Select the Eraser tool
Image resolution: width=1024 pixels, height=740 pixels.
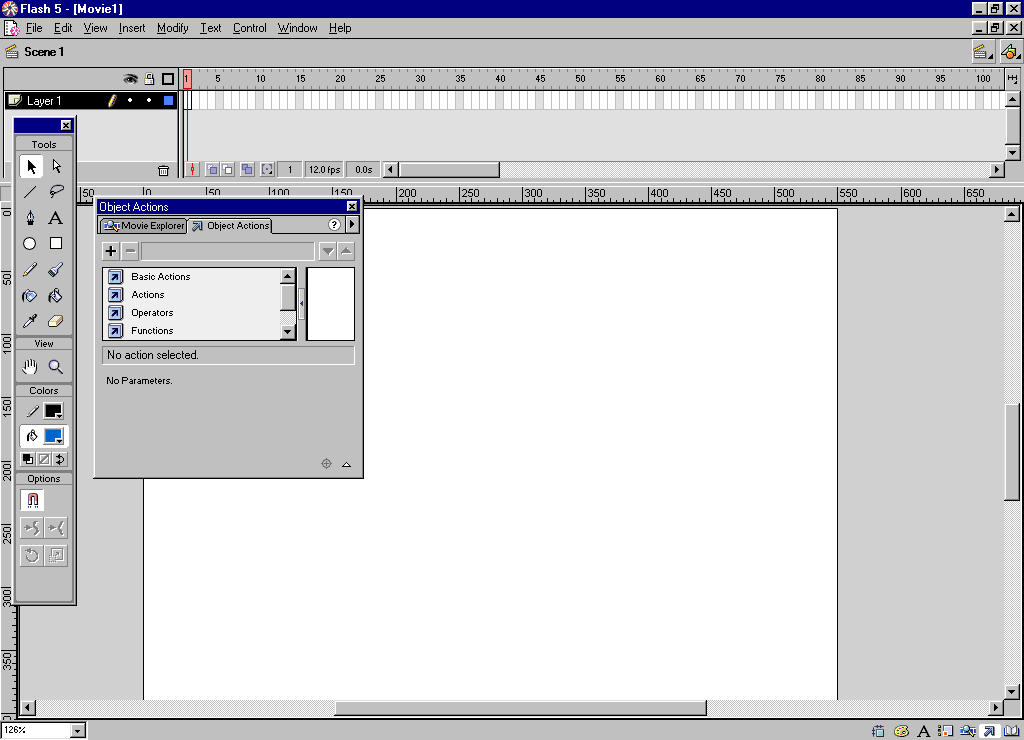click(x=56, y=321)
